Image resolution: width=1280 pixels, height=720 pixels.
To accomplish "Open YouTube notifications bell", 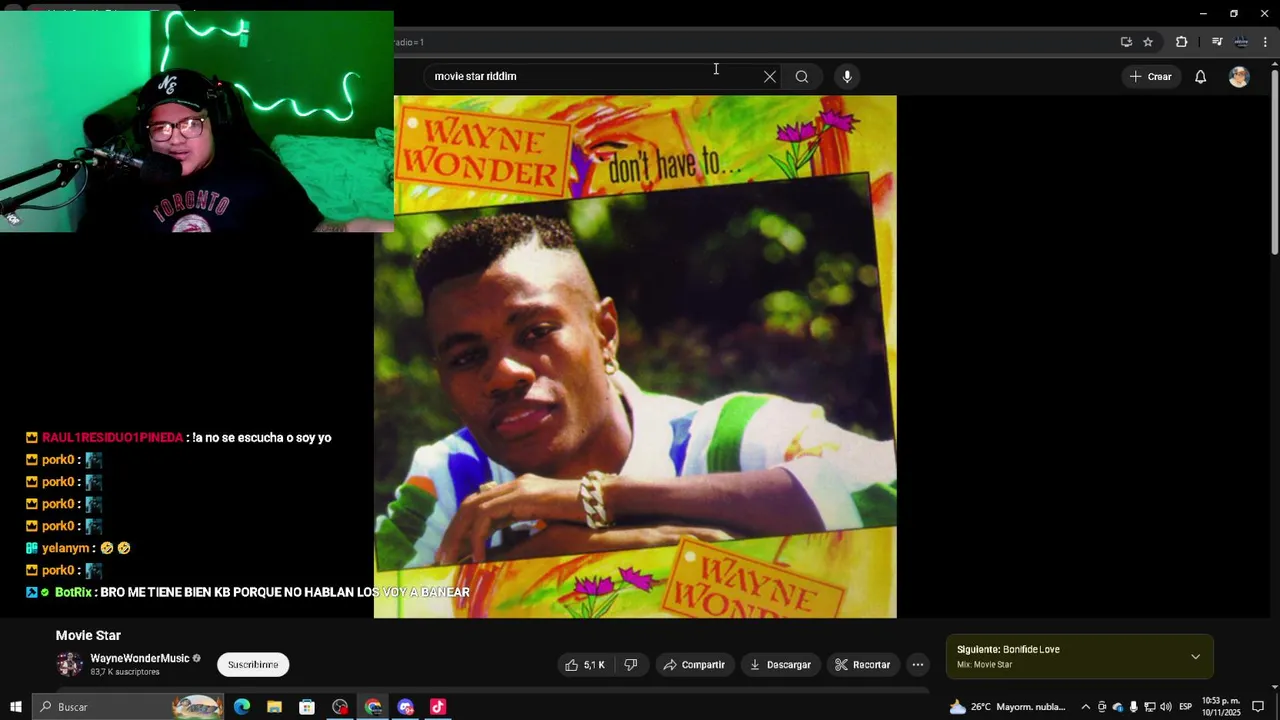I will tap(1201, 76).
